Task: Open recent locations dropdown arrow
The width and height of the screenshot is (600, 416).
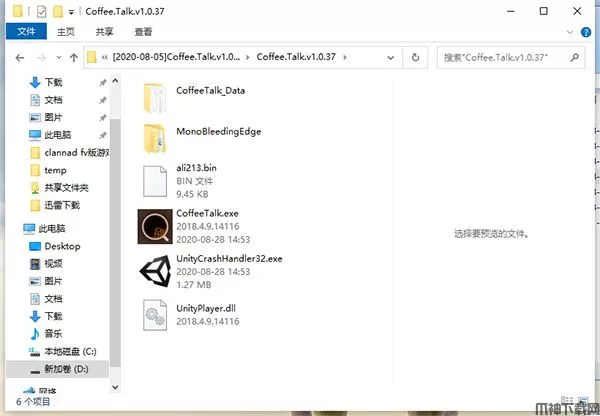Action: (59, 57)
